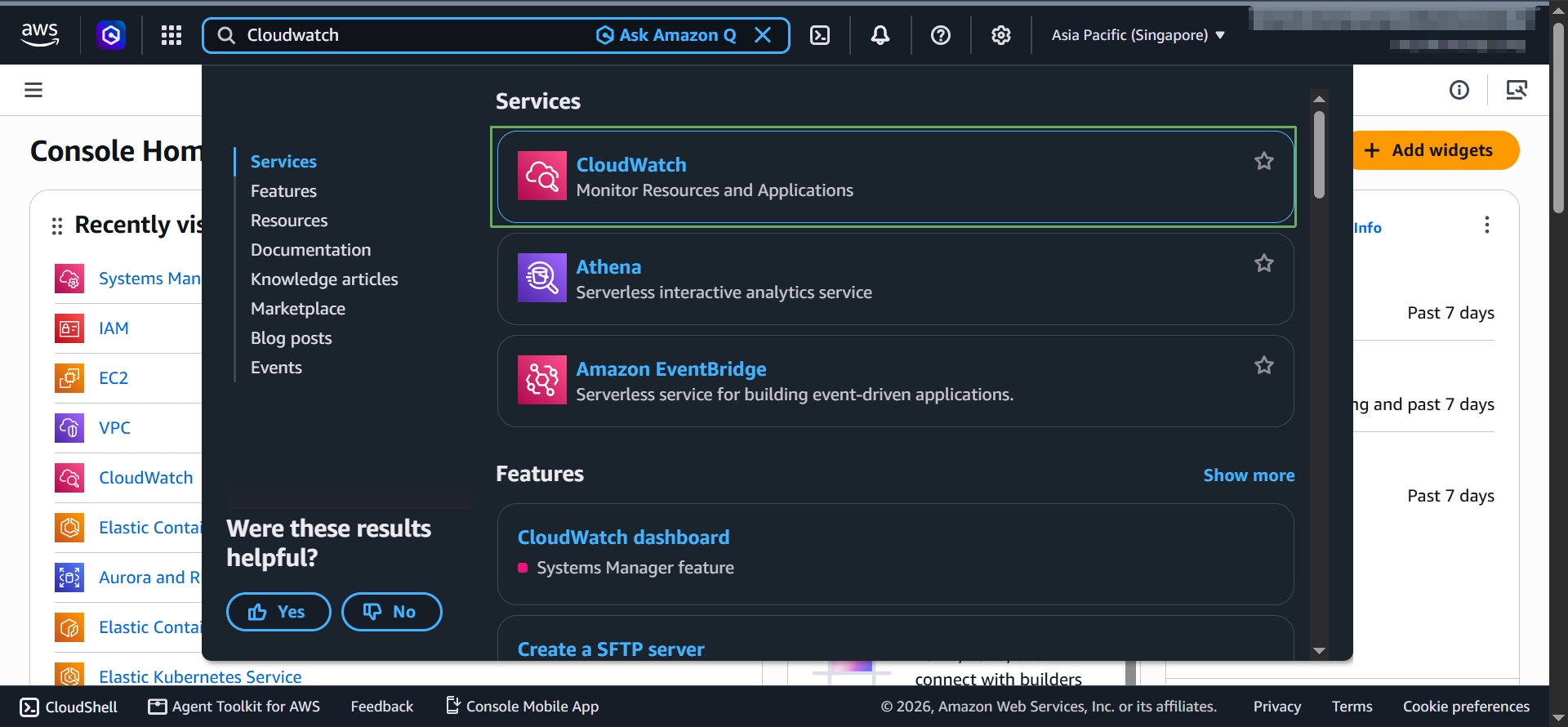
Task: Select Knowledge articles category
Action: click(x=324, y=279)
